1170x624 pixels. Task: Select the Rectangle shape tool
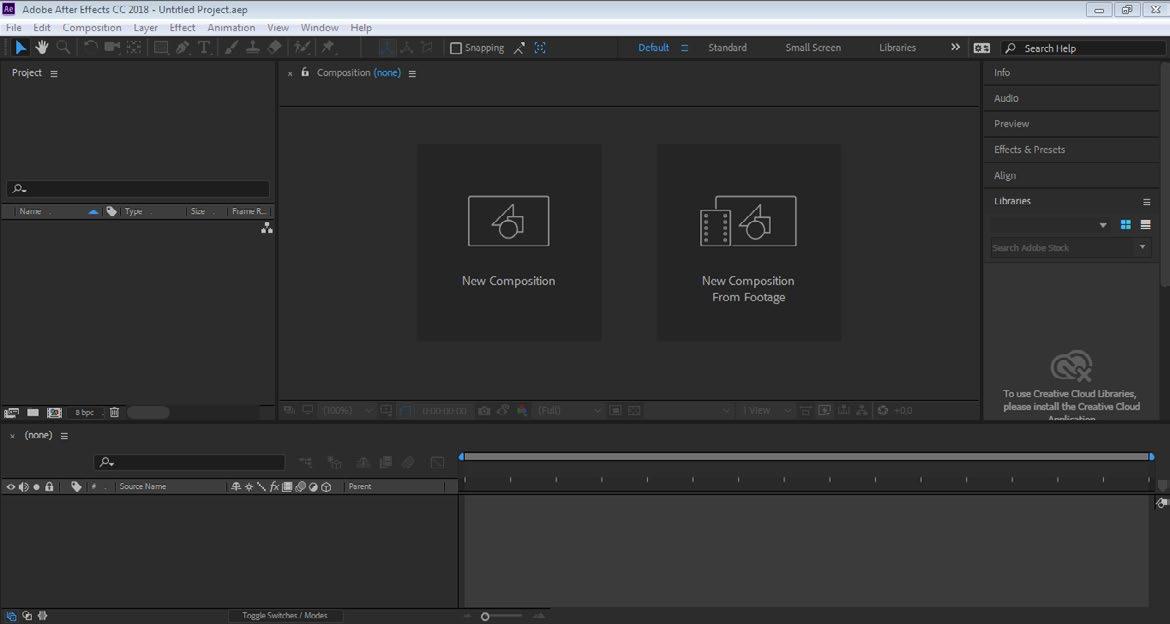[160, 47]
